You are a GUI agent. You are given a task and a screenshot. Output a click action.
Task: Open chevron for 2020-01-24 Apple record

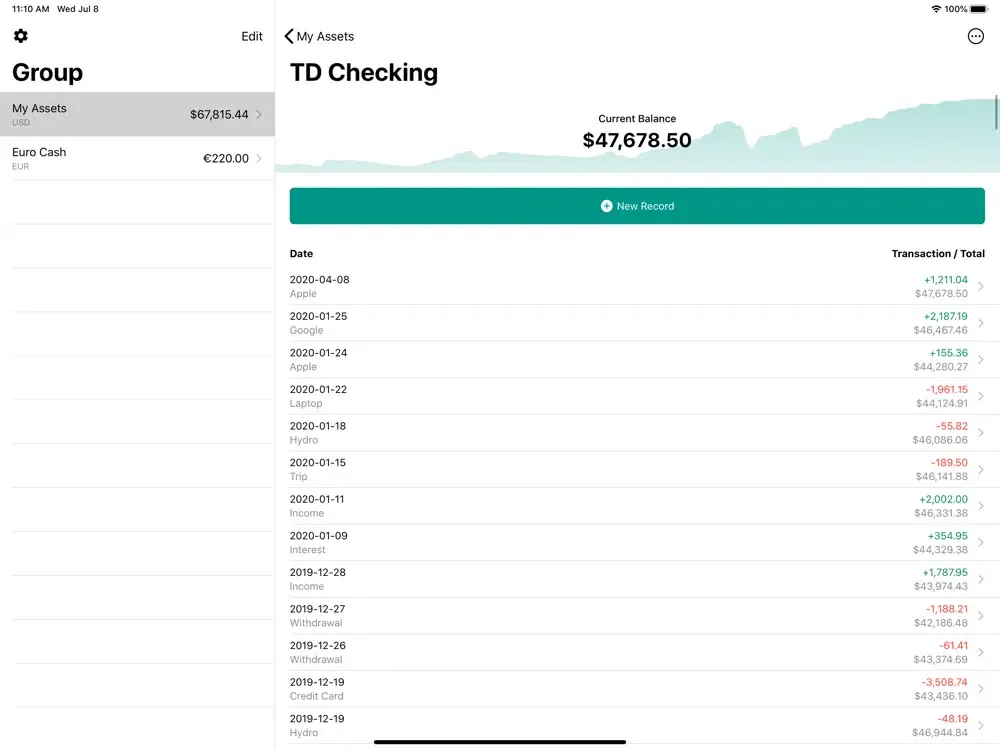pos(981,360)
